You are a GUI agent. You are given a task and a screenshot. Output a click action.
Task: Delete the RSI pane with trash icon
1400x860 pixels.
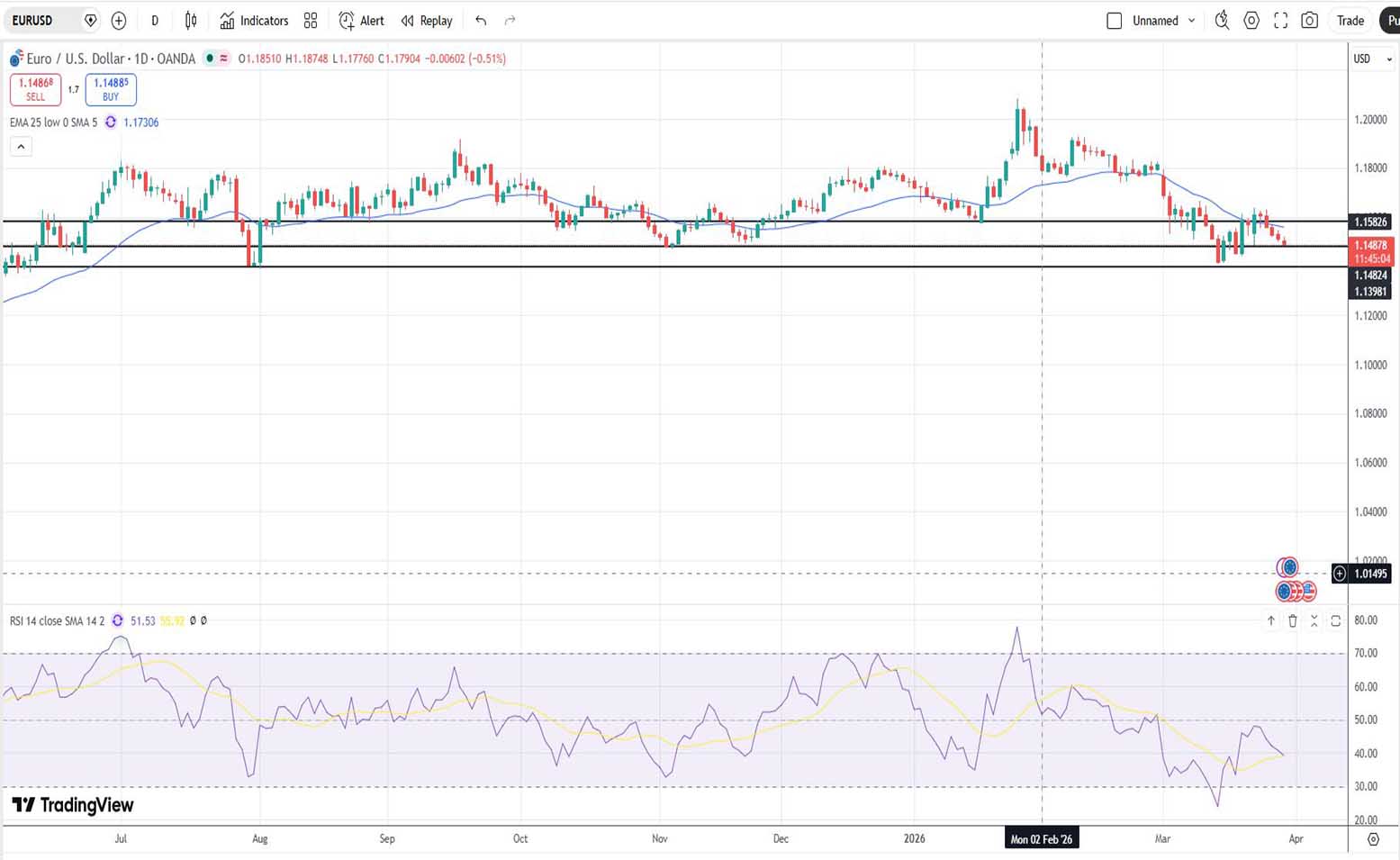1293,620
